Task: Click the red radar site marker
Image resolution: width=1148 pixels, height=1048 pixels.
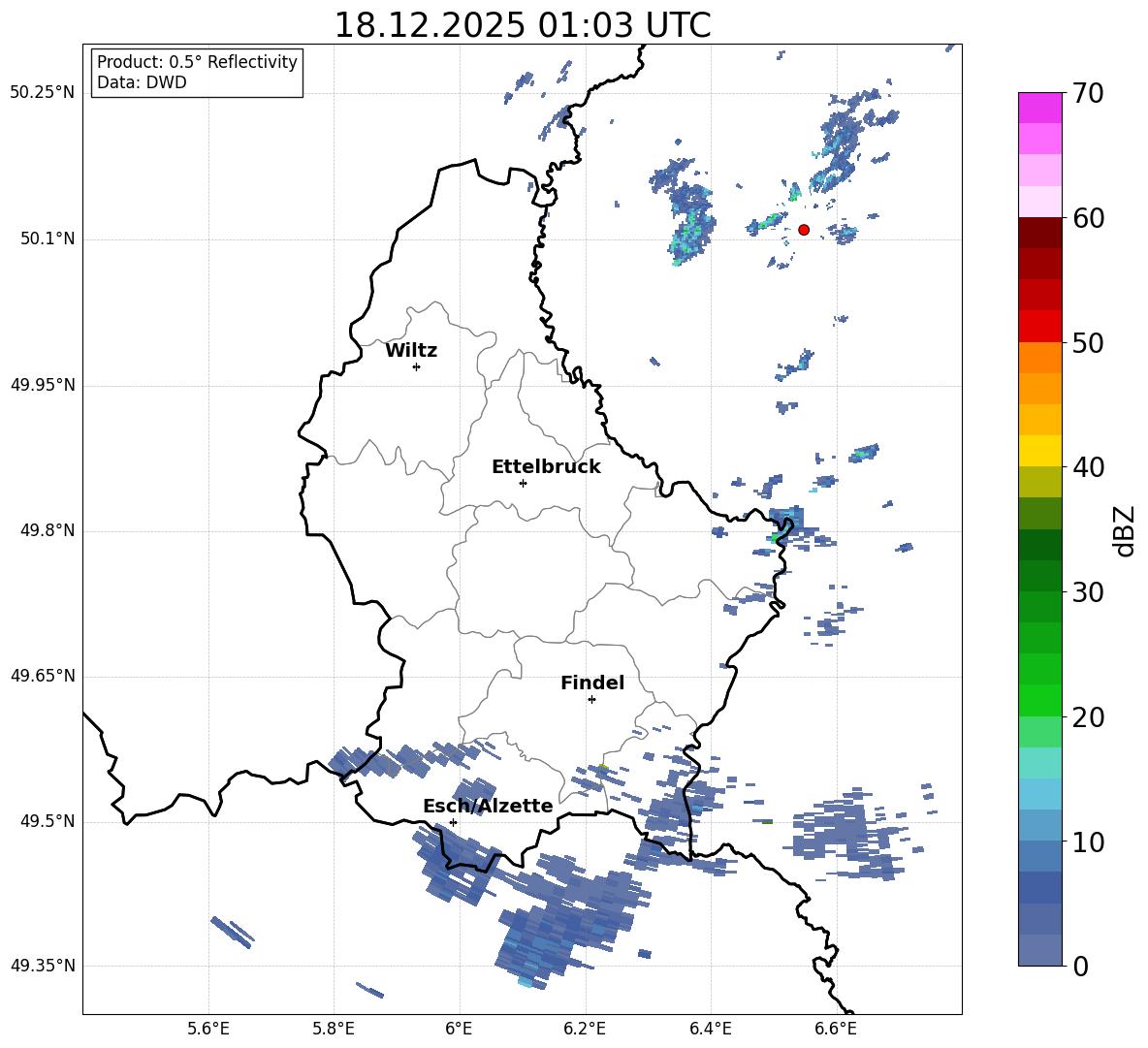Action: pos(804,230)
